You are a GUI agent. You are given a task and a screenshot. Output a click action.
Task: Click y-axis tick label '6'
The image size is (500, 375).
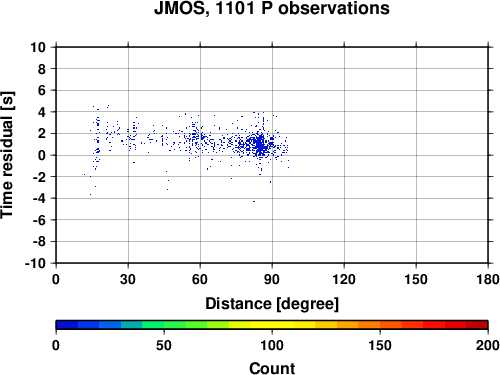click(42, 90)
